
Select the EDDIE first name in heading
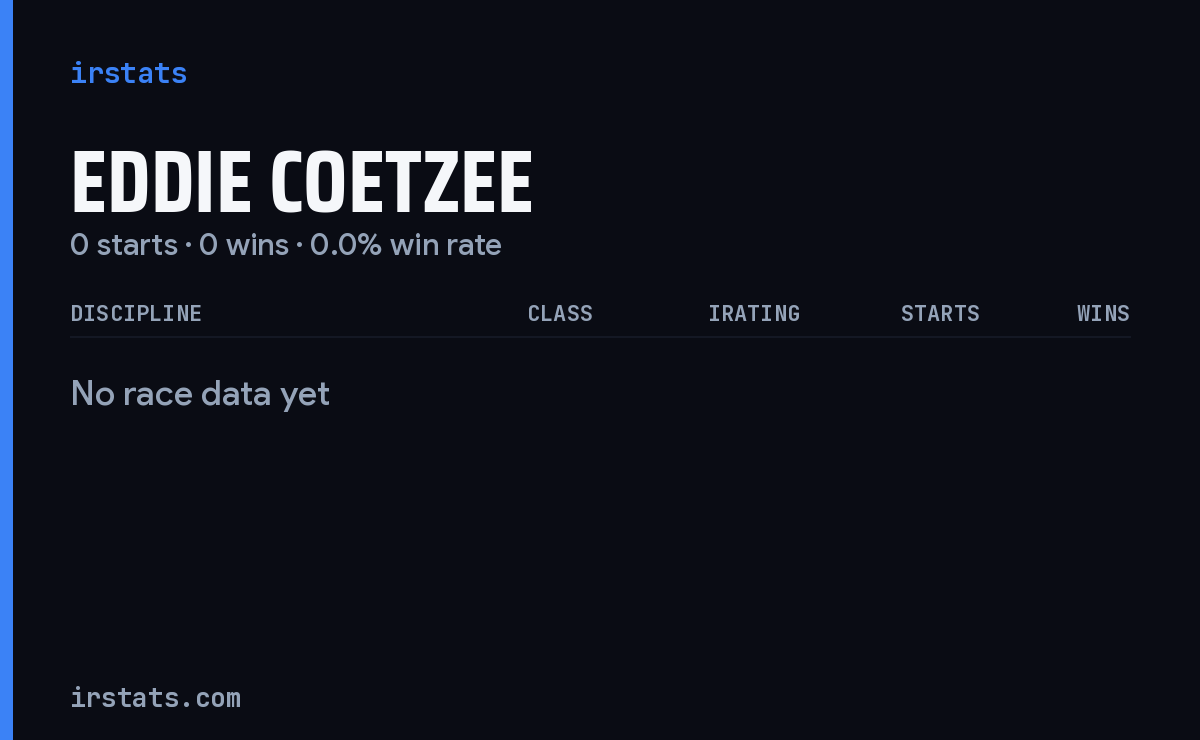[x=161, y=183]
